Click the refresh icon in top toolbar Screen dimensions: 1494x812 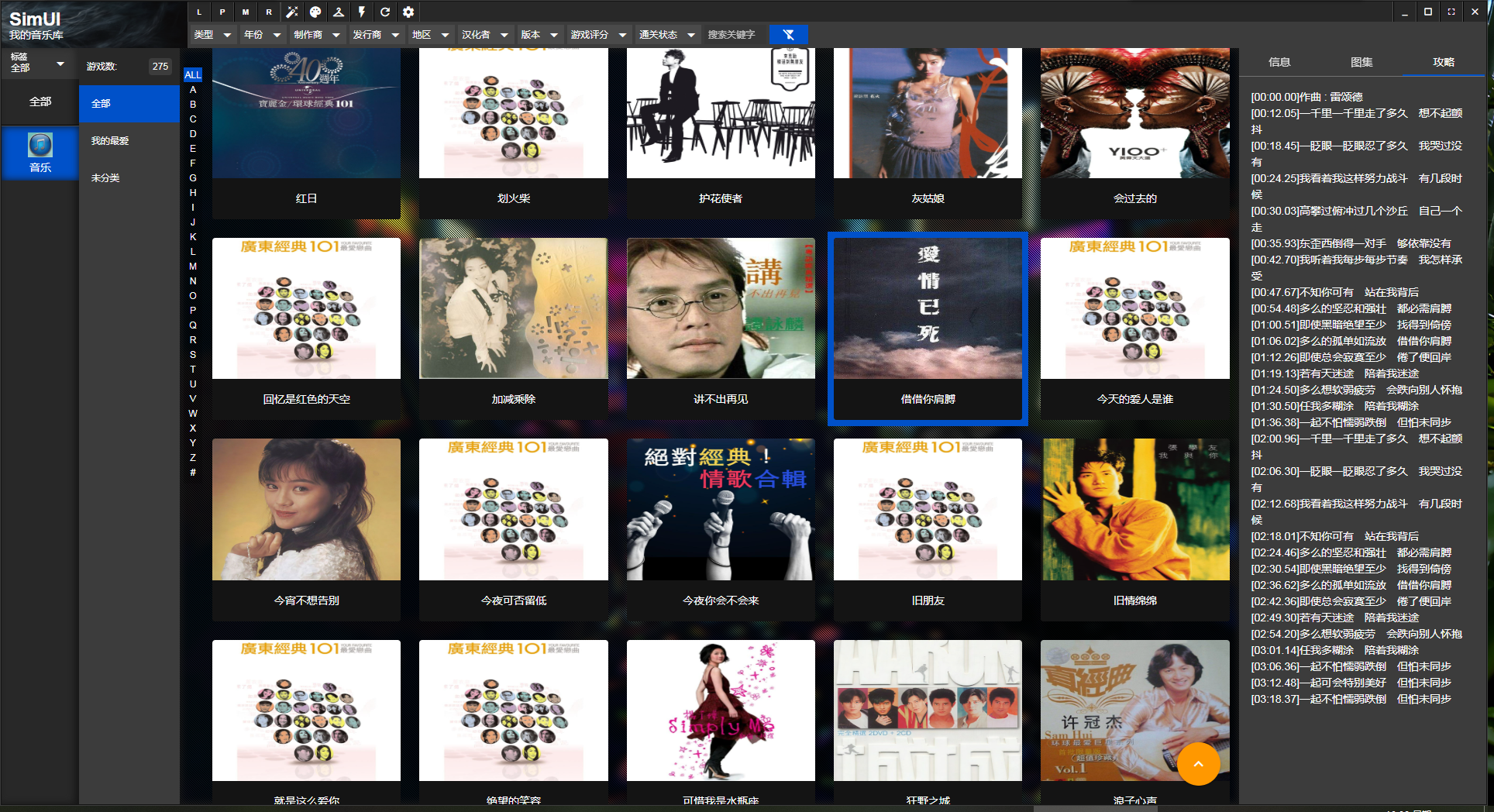pyautogui.click(x=385, y=12)
